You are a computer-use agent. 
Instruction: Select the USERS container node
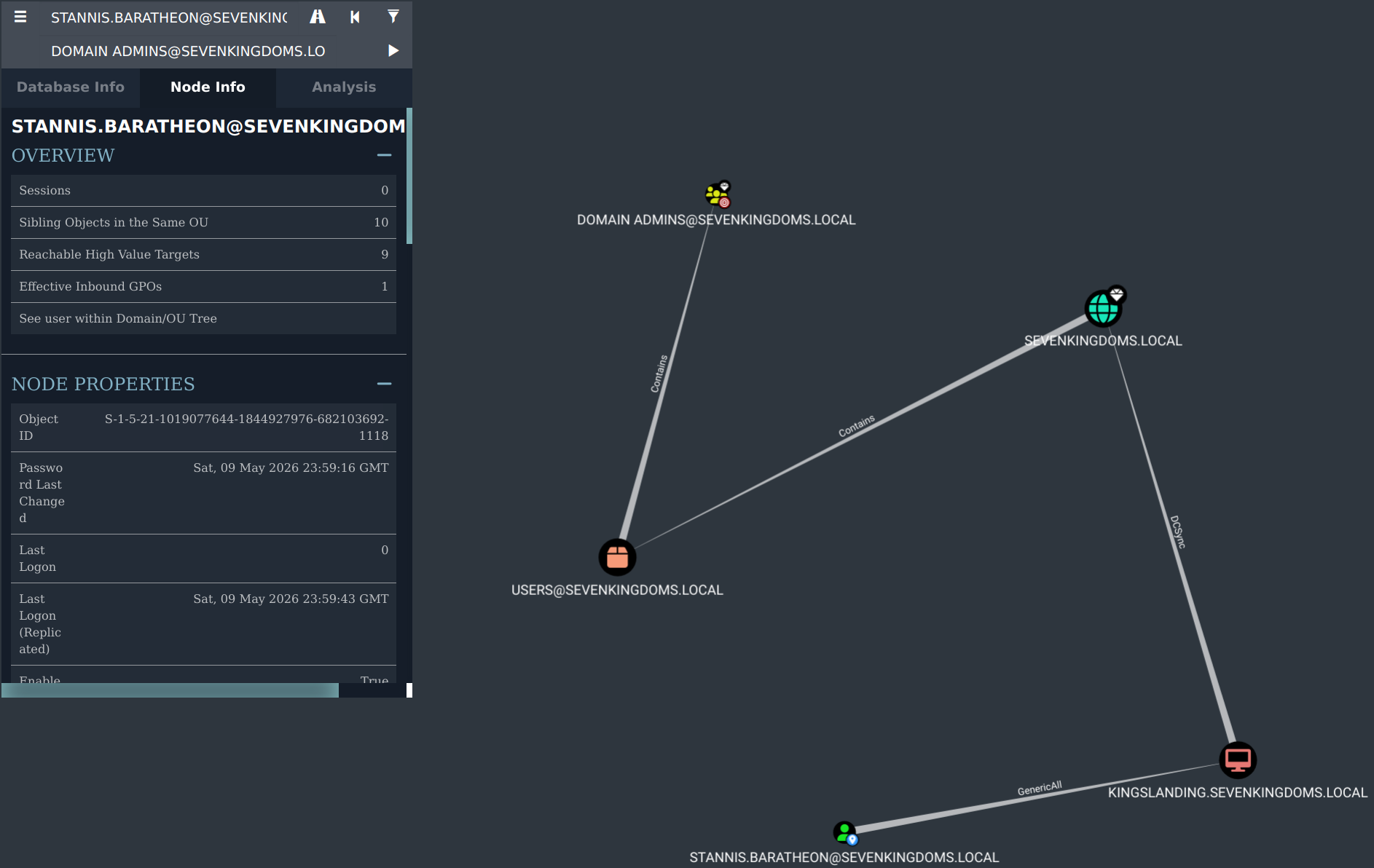(x=618, y=558)
